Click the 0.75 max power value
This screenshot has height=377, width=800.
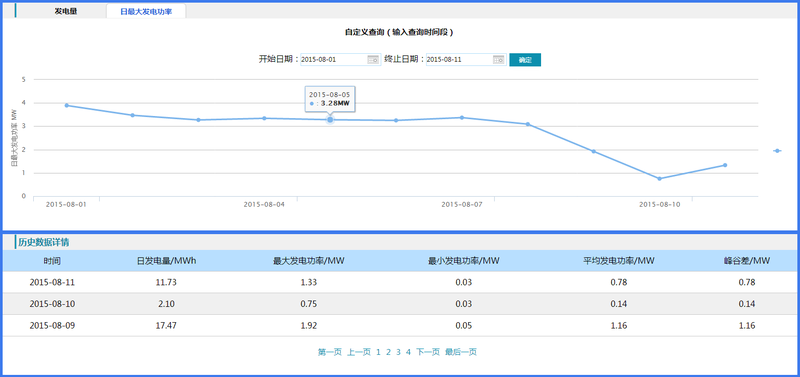click(309, 304)
